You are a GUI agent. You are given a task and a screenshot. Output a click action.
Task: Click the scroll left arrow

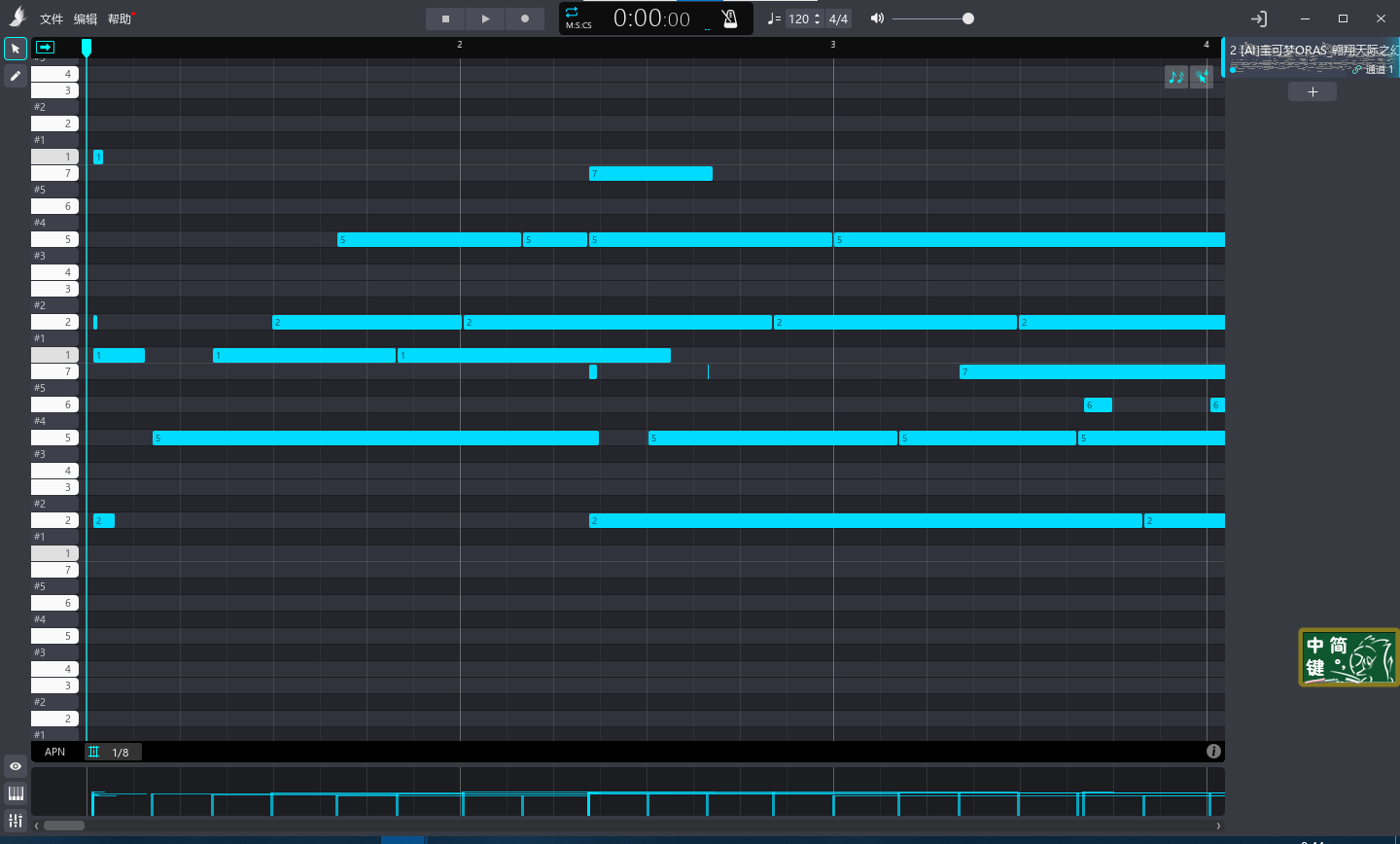37,826
